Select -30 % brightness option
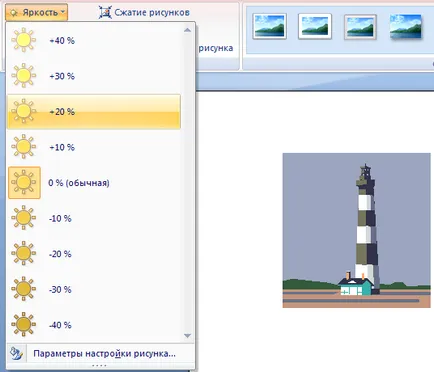Screen dimensions: 434x372 click(94, 289)
